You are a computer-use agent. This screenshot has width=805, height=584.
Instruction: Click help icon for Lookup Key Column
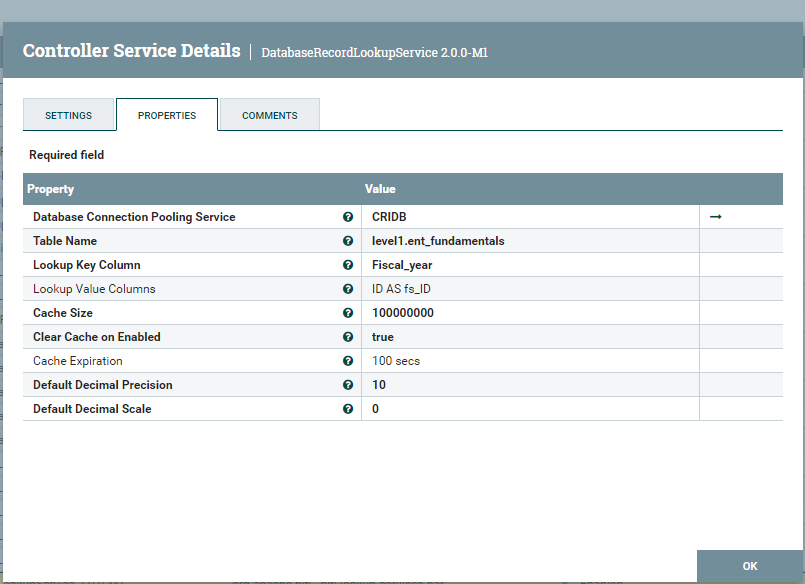348,265
